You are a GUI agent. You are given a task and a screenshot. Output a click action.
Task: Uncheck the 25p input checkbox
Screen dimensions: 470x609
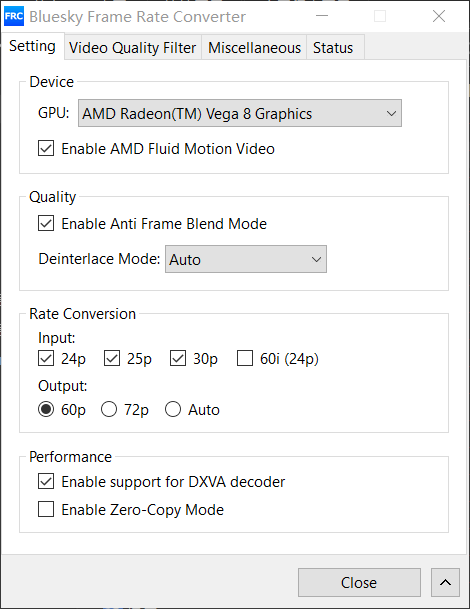point(112,358)
